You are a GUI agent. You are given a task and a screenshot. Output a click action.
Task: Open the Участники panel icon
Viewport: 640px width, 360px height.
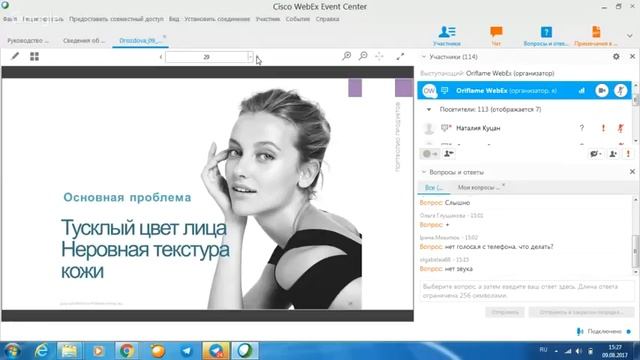(x=447, y=36)
